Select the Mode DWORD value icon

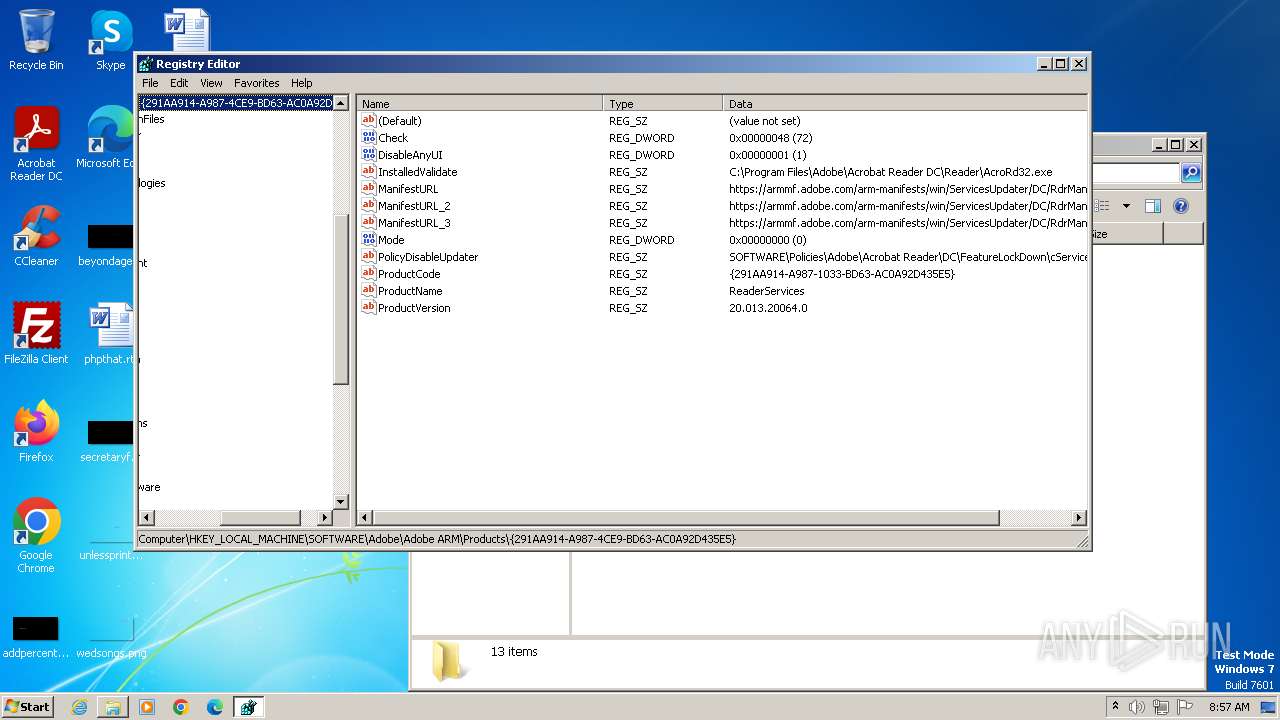coord(368,240)
